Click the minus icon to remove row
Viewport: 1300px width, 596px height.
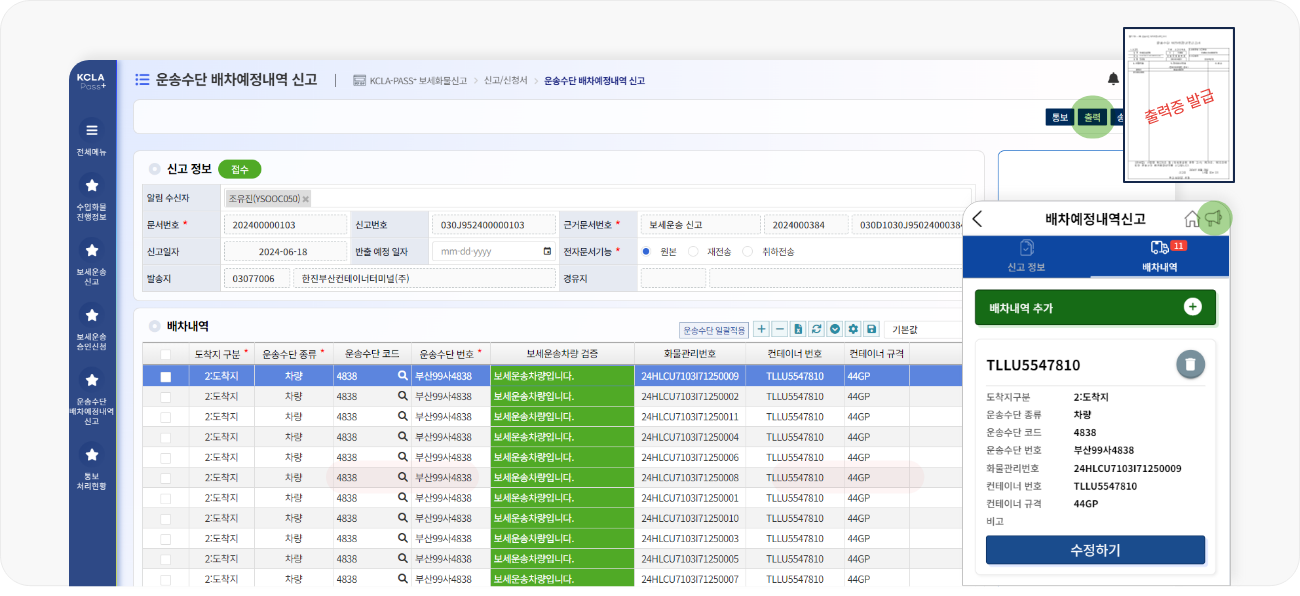tap(780, 329)
